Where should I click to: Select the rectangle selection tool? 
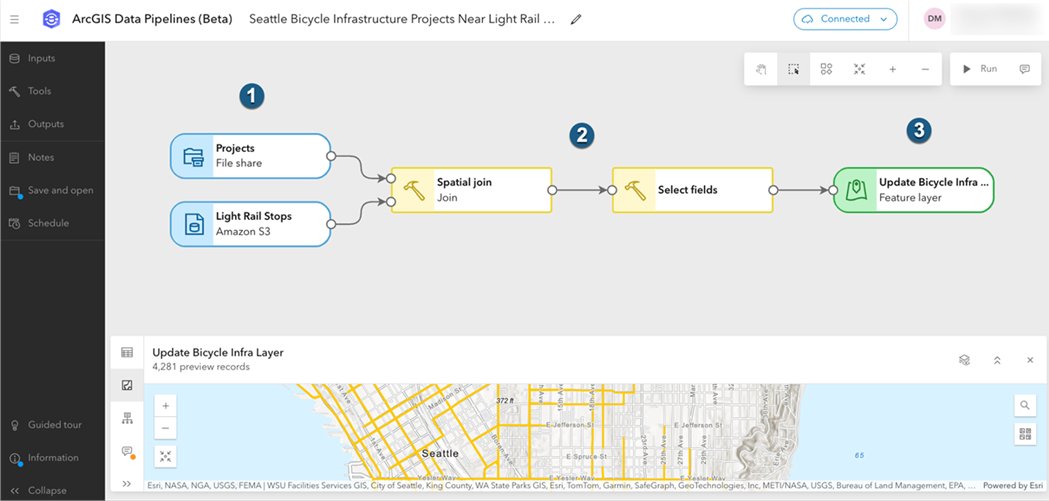pyautogui.click(x=793, y=69)
